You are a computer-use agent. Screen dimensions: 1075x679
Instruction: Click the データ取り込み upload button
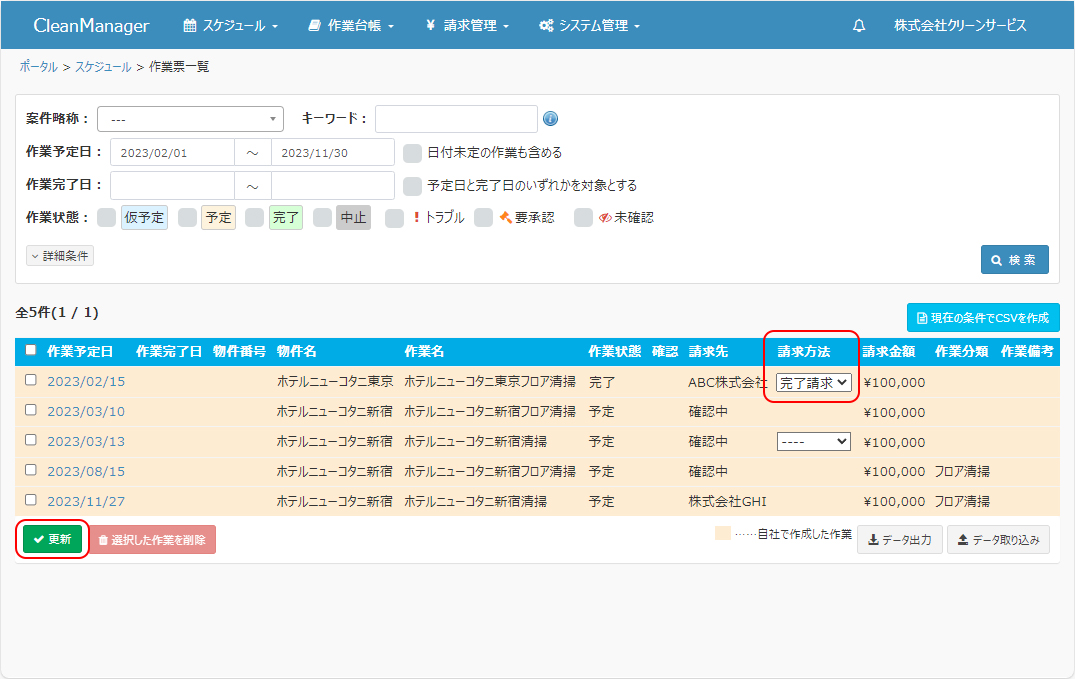pos(998,540)
